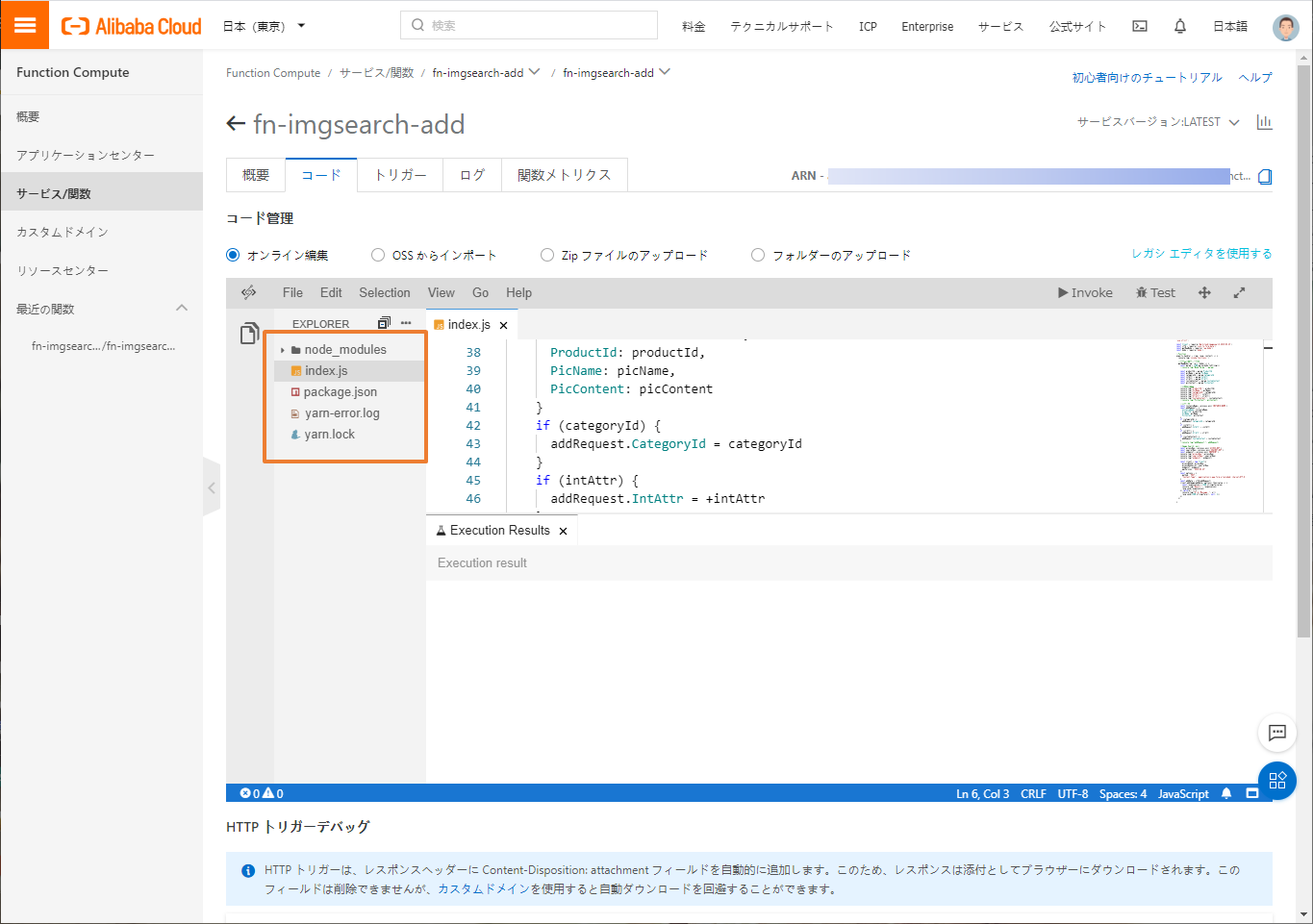Click レガシ エディタを使用する link
The image size is (1313, 924).
tap(1201, 254)
